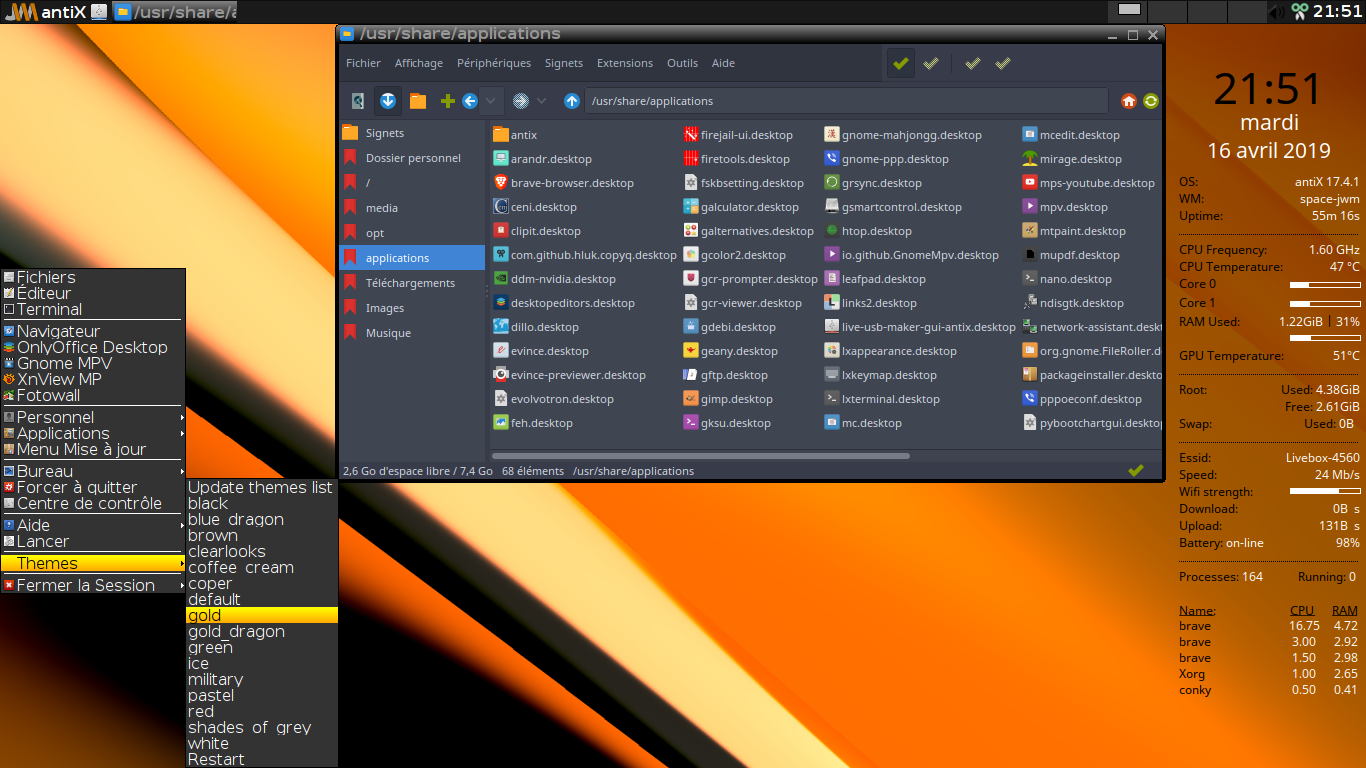Go forward with the grey right arrow
The image size is (1366, 768).
click(x=520, y=101)
